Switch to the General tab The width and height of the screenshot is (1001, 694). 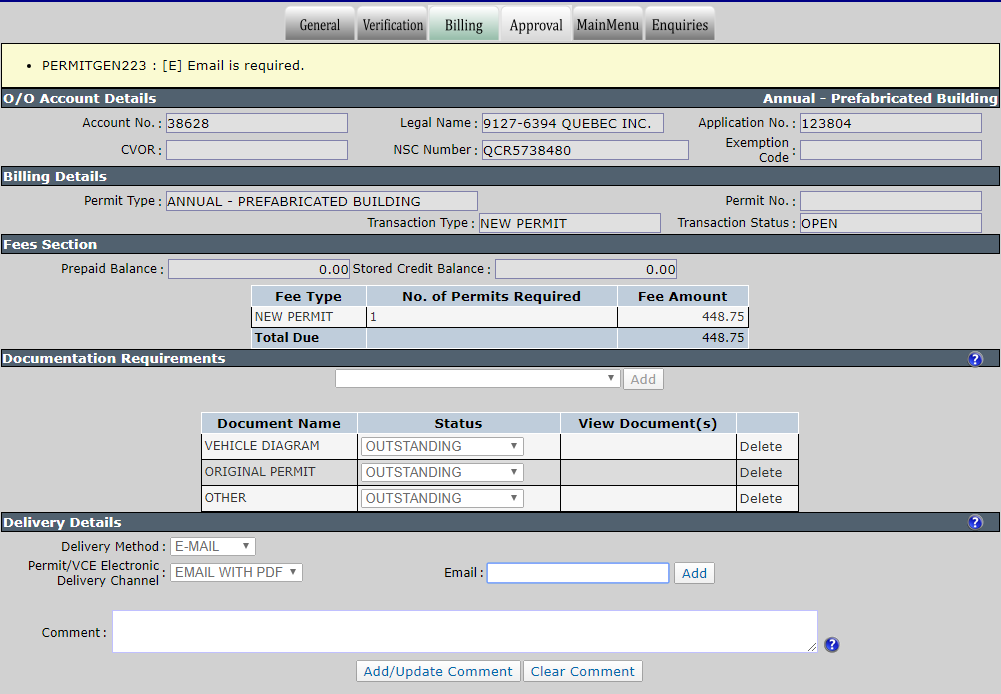[320, 25]
